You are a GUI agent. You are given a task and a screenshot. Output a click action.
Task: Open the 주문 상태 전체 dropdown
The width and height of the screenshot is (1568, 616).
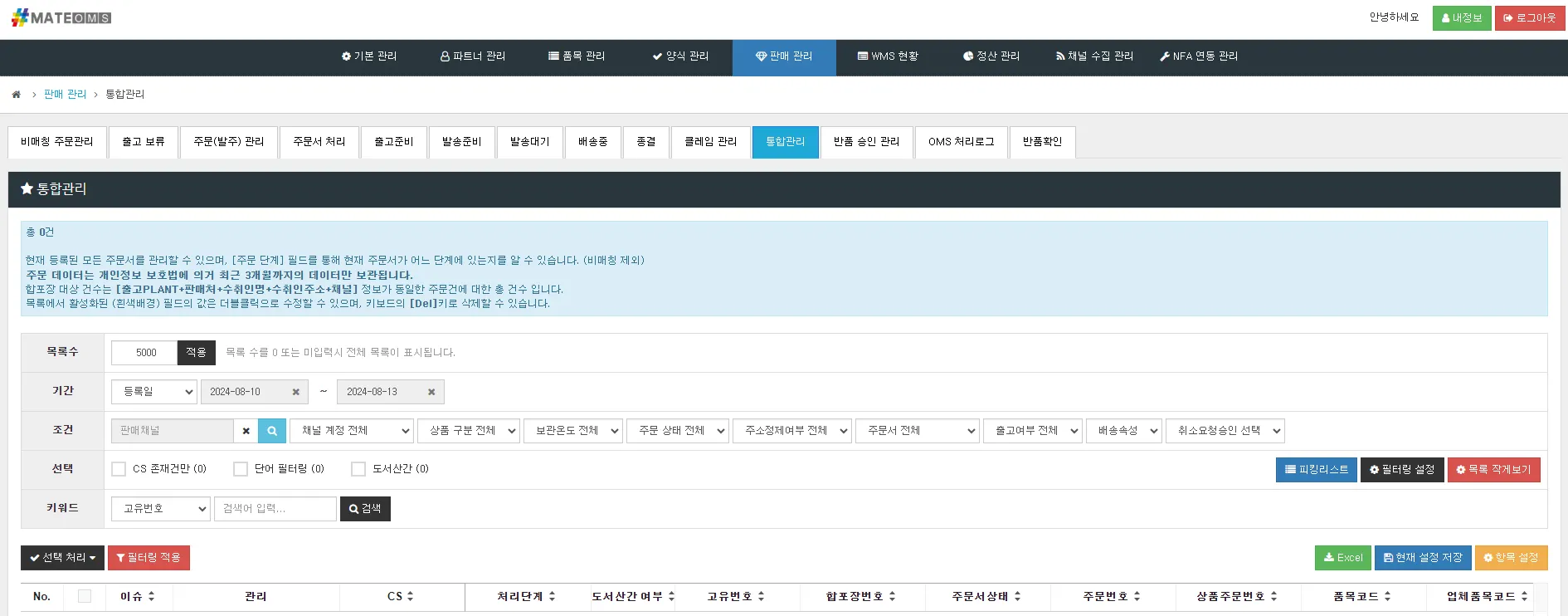coord(678,431)
